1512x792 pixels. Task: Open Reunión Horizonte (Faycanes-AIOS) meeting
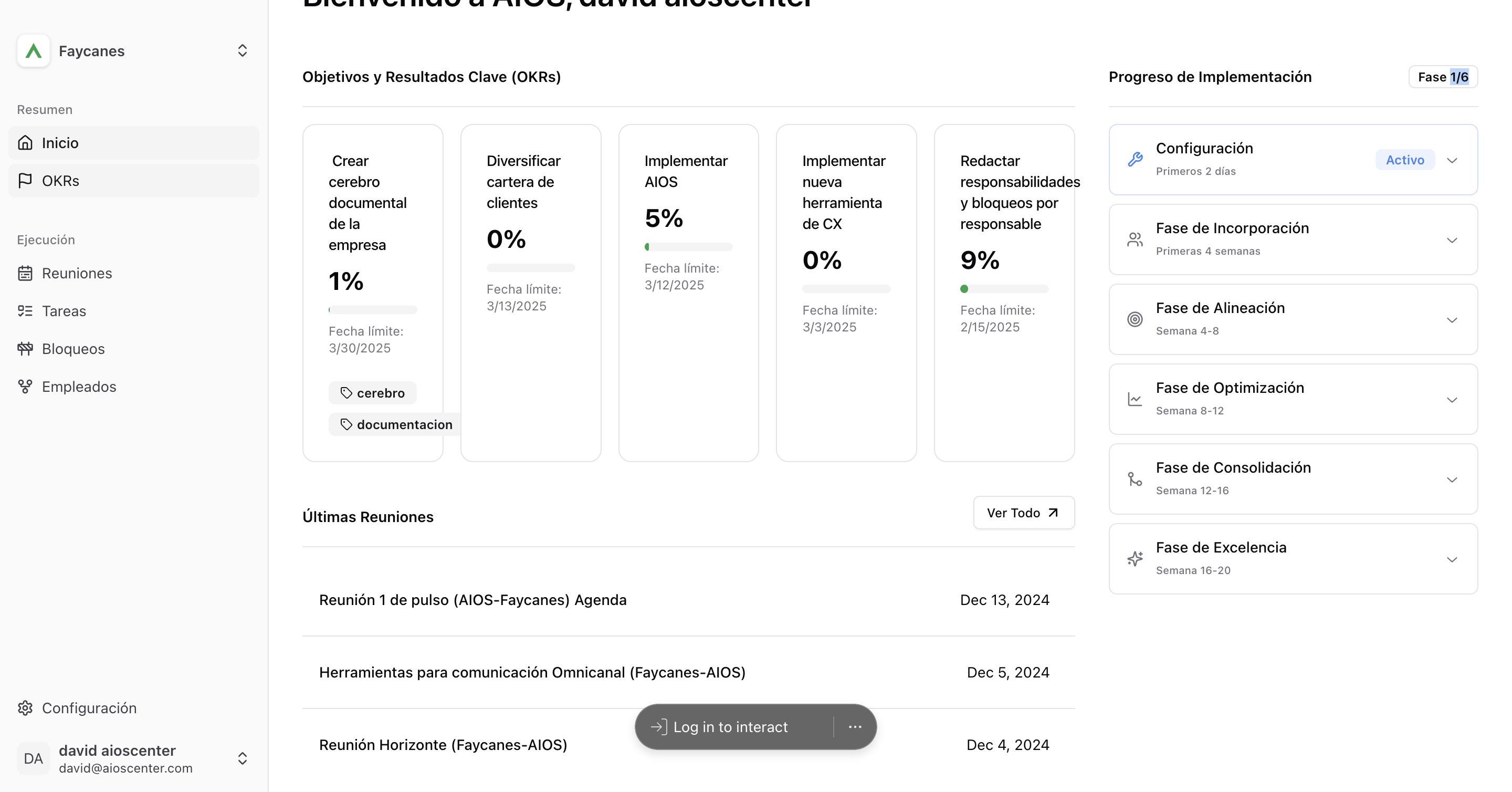[x=688, y=745]
